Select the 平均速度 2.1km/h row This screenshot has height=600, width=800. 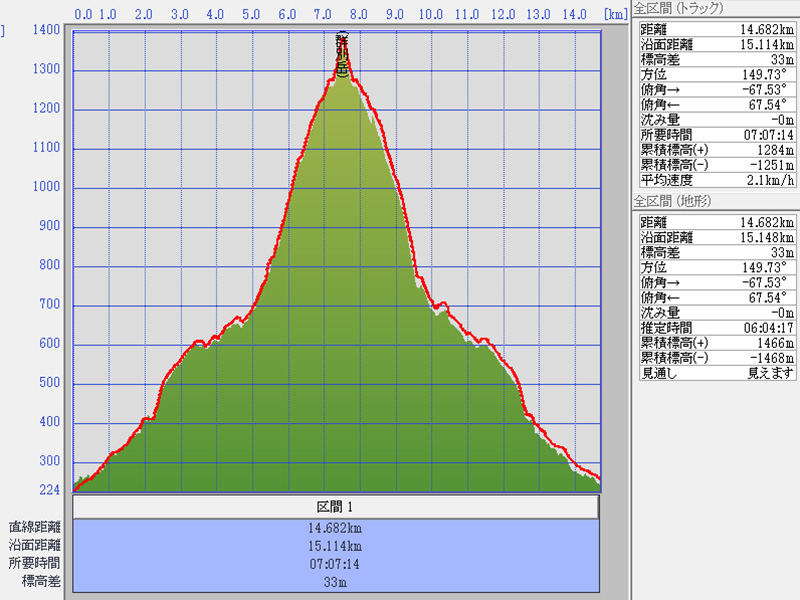point(717,180)
